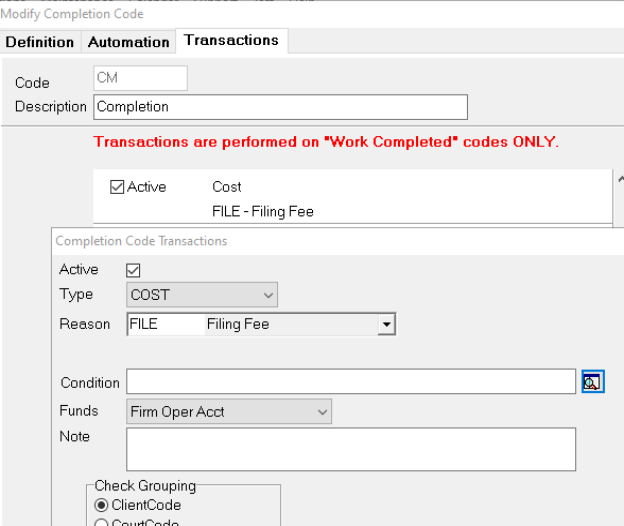Switch to the Automation tab
The width and height of the screenshot is (624, 526).
point(129,42)
